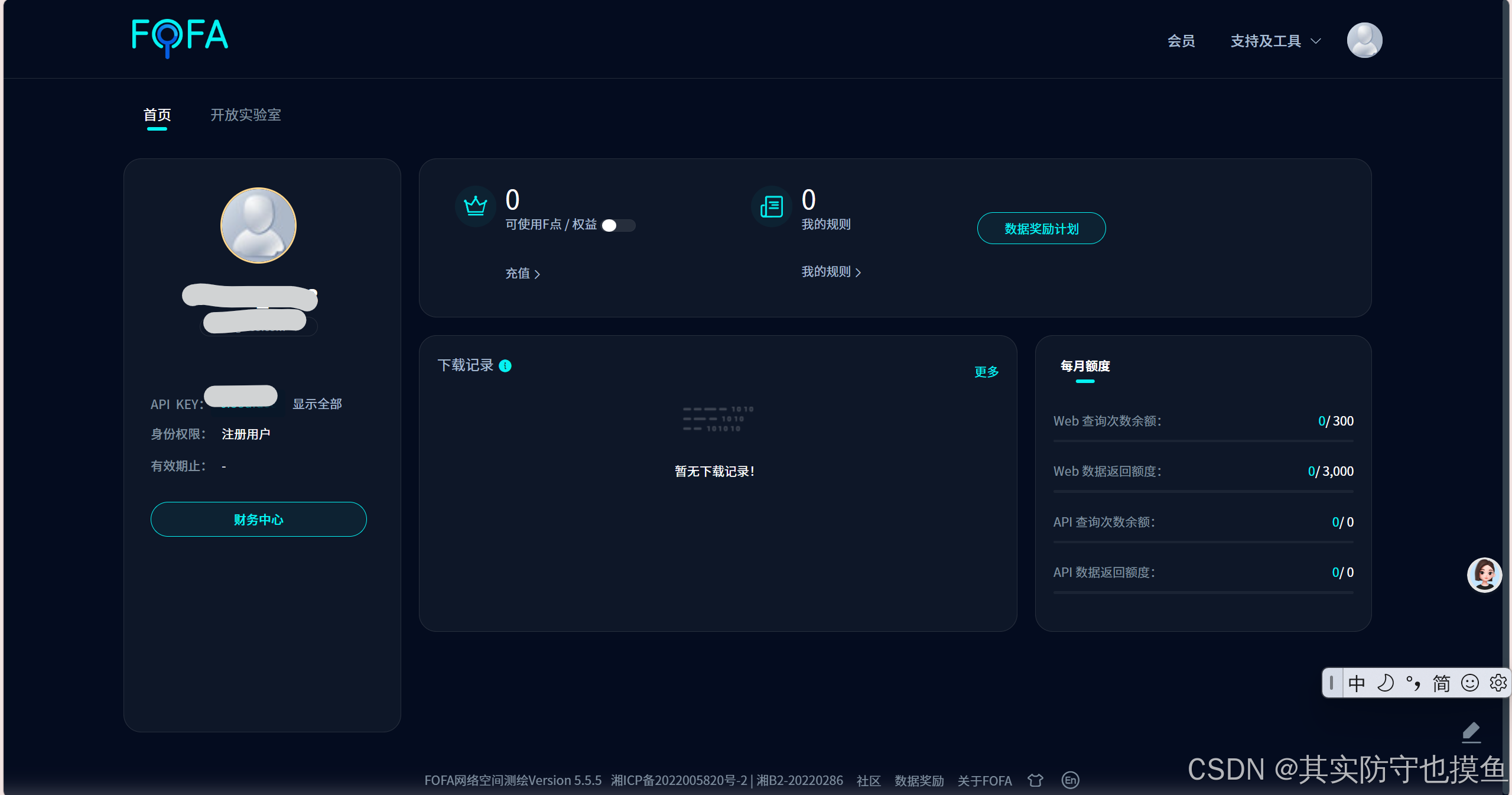1512x795 pixels.
Task: Open the user avatar in the header
Action: [x=1364, y=40]
